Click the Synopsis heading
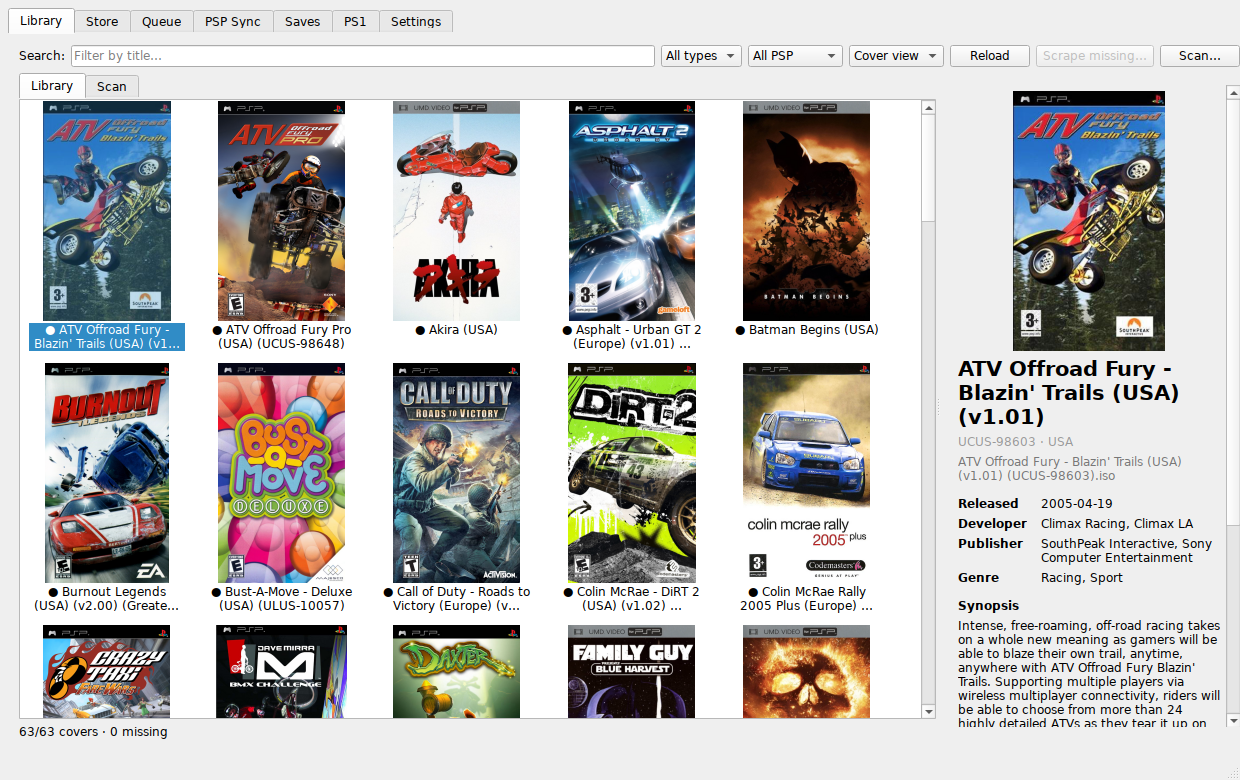 coord(989,606)
